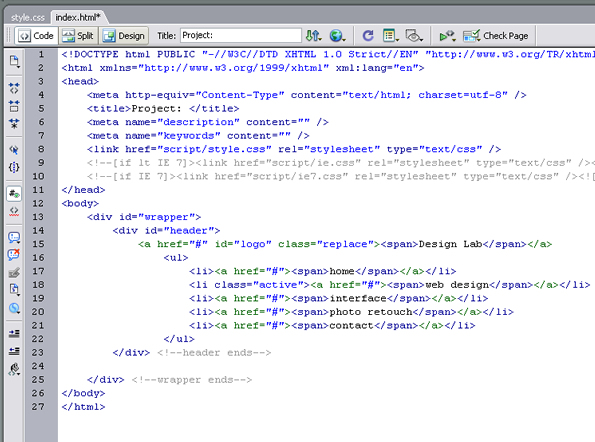Click the closing body tag
595x442 pixels.
[83, 393]
